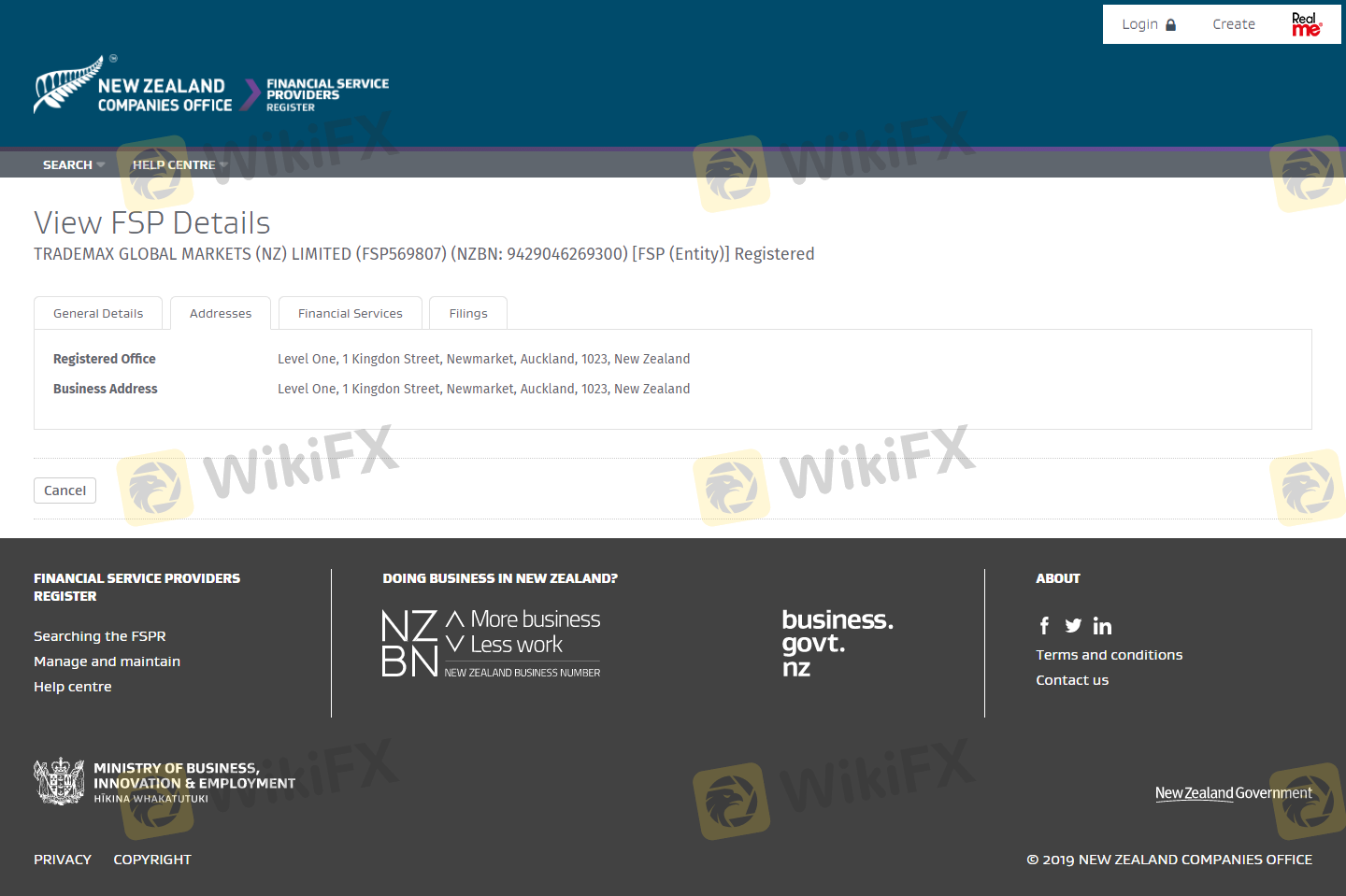1346x896 pixels.
Task: Click the New Zealand Government logo
Action: [1233, 793]
